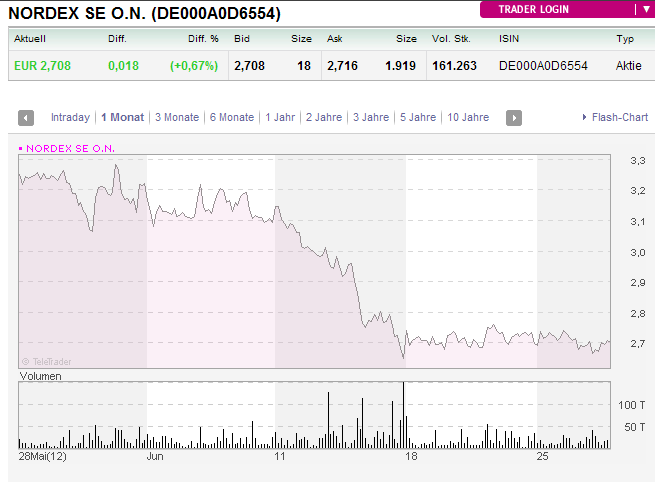Click the TRADER LOGIN button
The height and width of the screenshot is (502, 656).
tap(533, 9)
